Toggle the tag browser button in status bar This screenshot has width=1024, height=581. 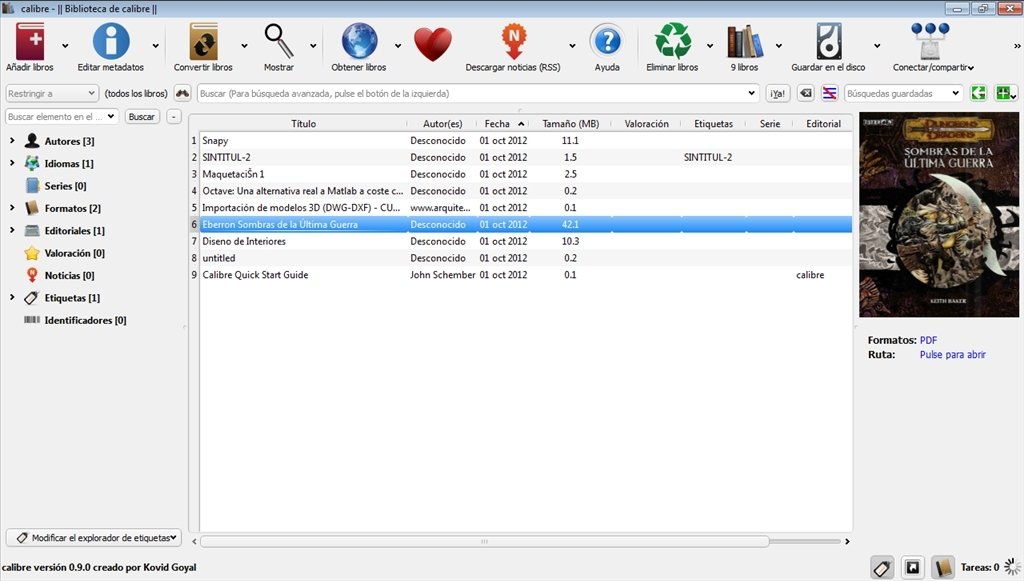881,567
